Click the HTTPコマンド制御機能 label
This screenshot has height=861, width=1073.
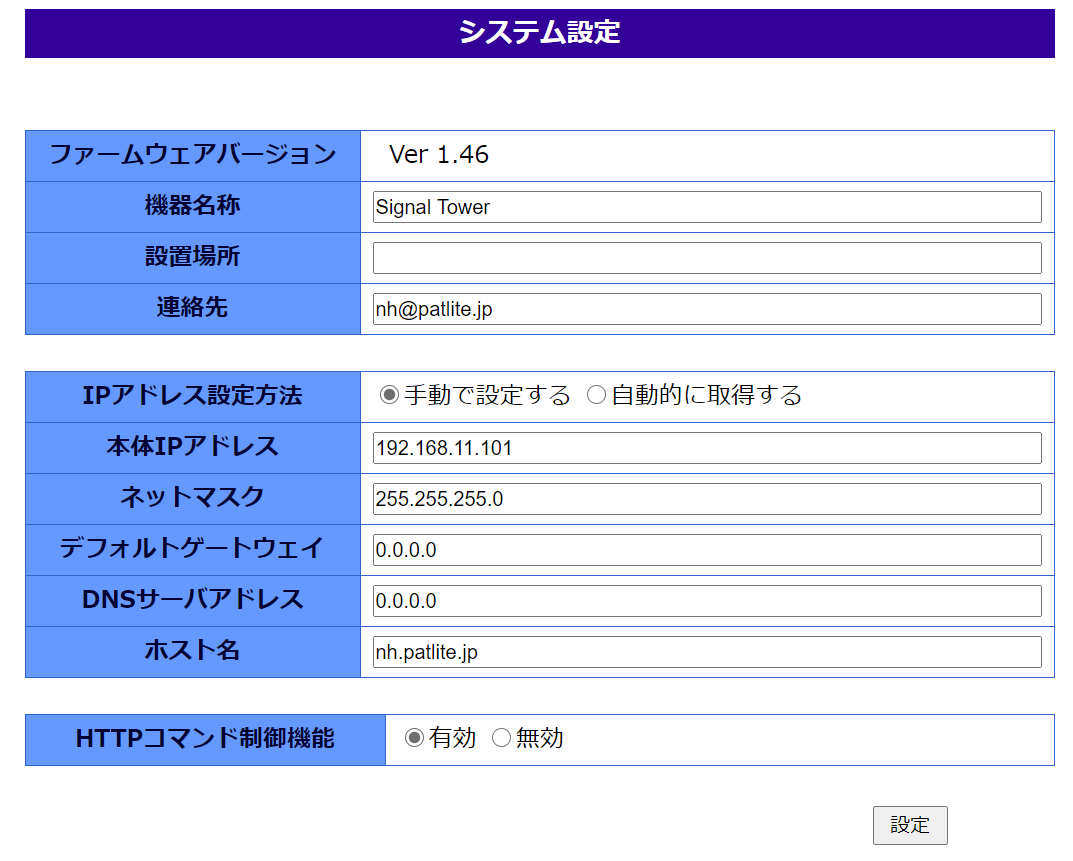(x=205, y=739)
